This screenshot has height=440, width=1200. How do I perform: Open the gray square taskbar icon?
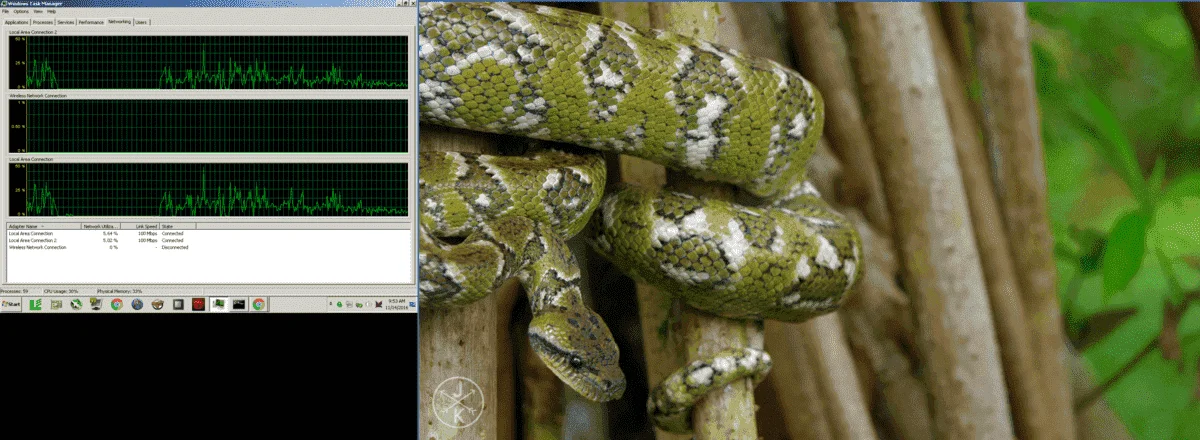point(178,304)
